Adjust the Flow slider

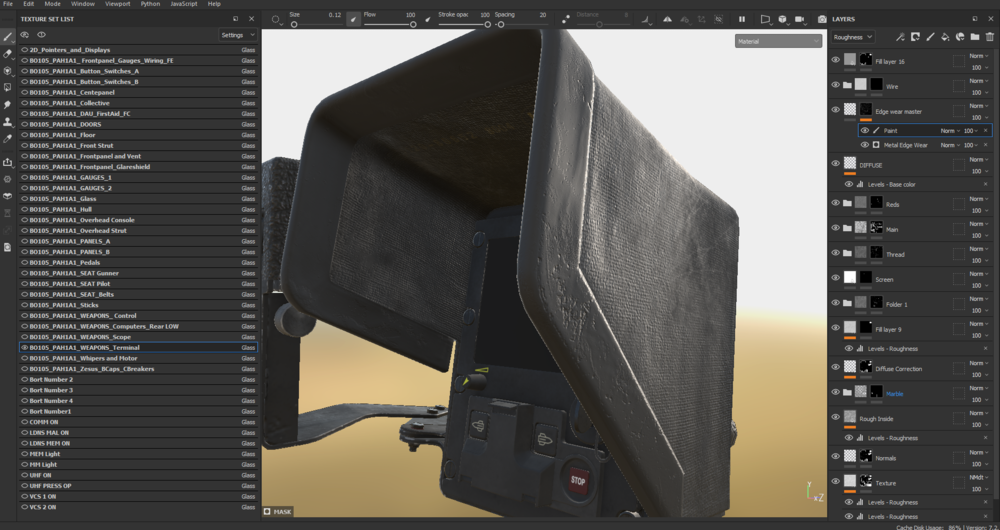[x=390, y=24]
